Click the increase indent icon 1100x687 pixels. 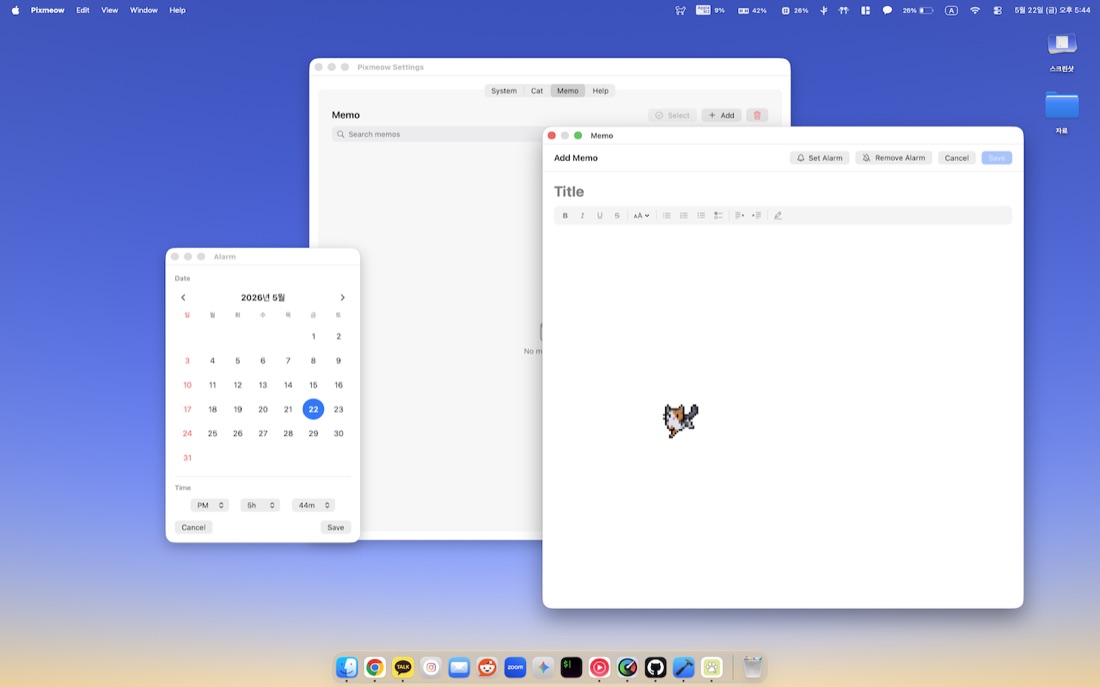pyautogui.click(x=757, y=215)
